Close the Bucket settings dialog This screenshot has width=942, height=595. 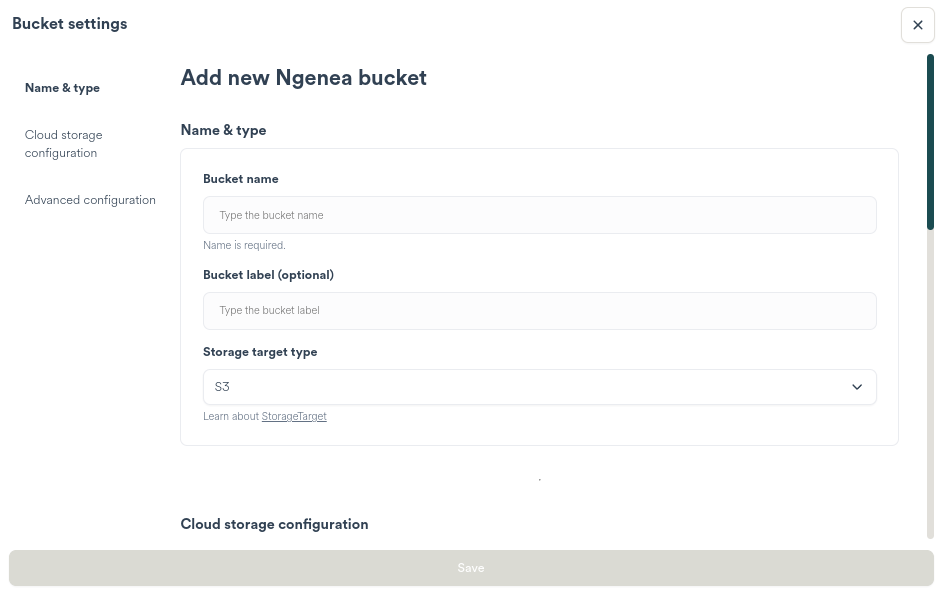pyautogui.click(x=917, y=25)
